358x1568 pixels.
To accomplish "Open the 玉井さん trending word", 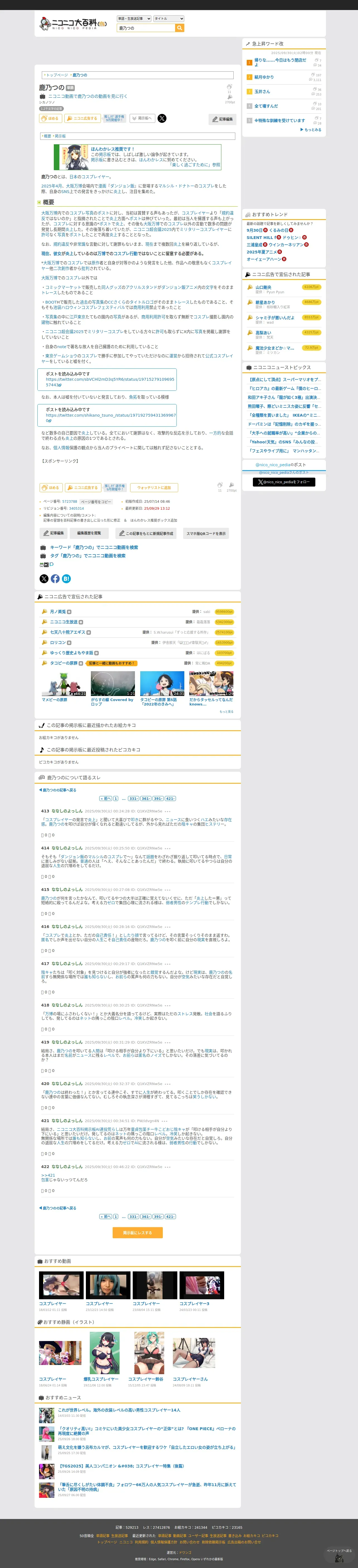I will [262, 91].
